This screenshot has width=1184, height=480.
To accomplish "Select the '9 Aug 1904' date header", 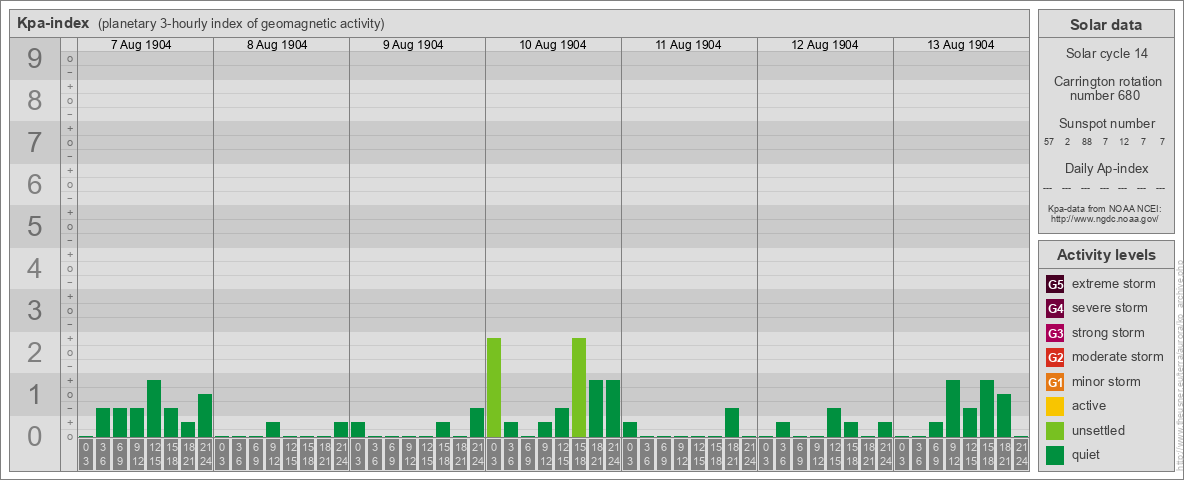I will [x=413, y=45].
